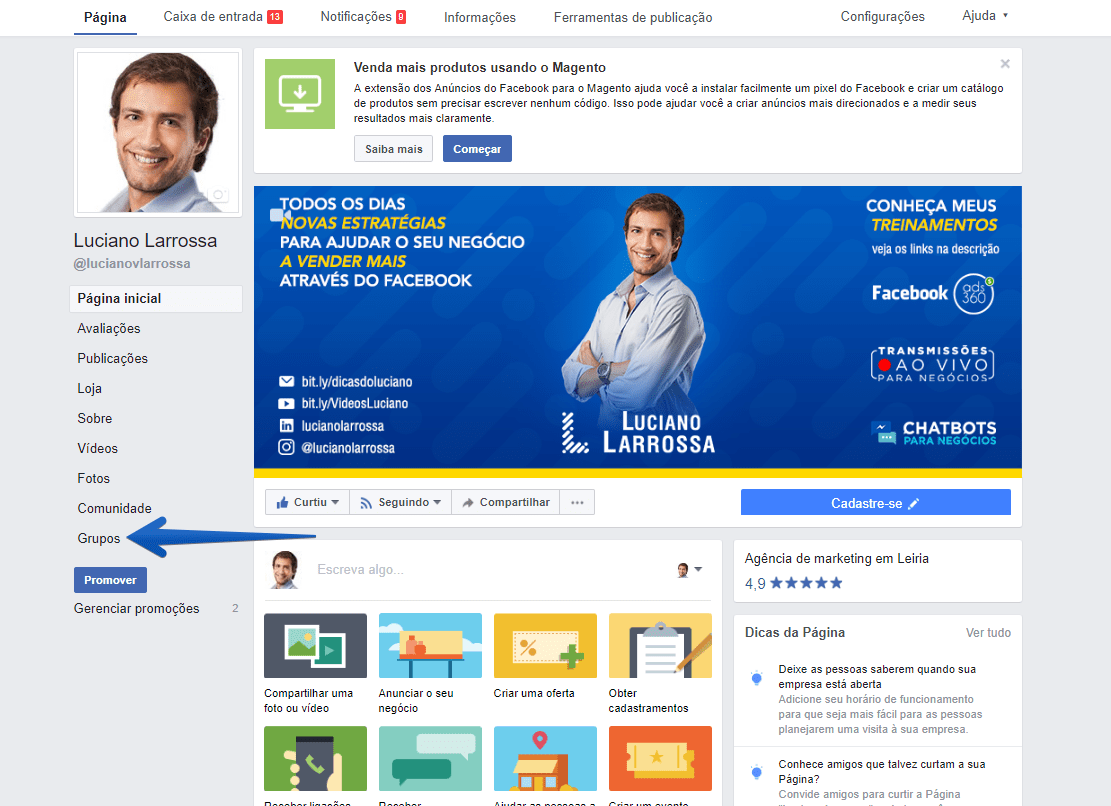Click the Começar button

(x=477, y=149)
